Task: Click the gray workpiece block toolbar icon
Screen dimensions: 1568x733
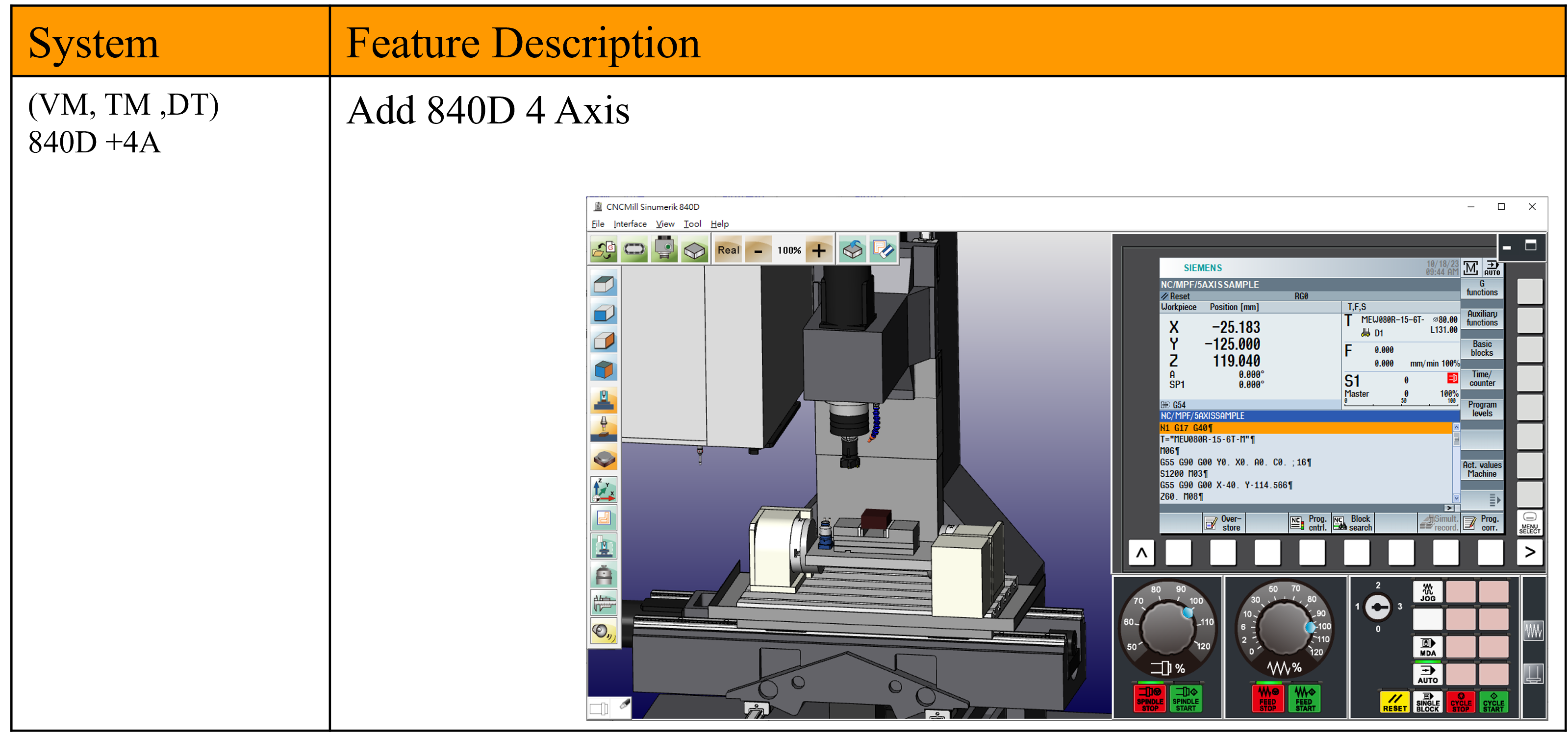Action: pyautogui.click(x=694, y=249)
